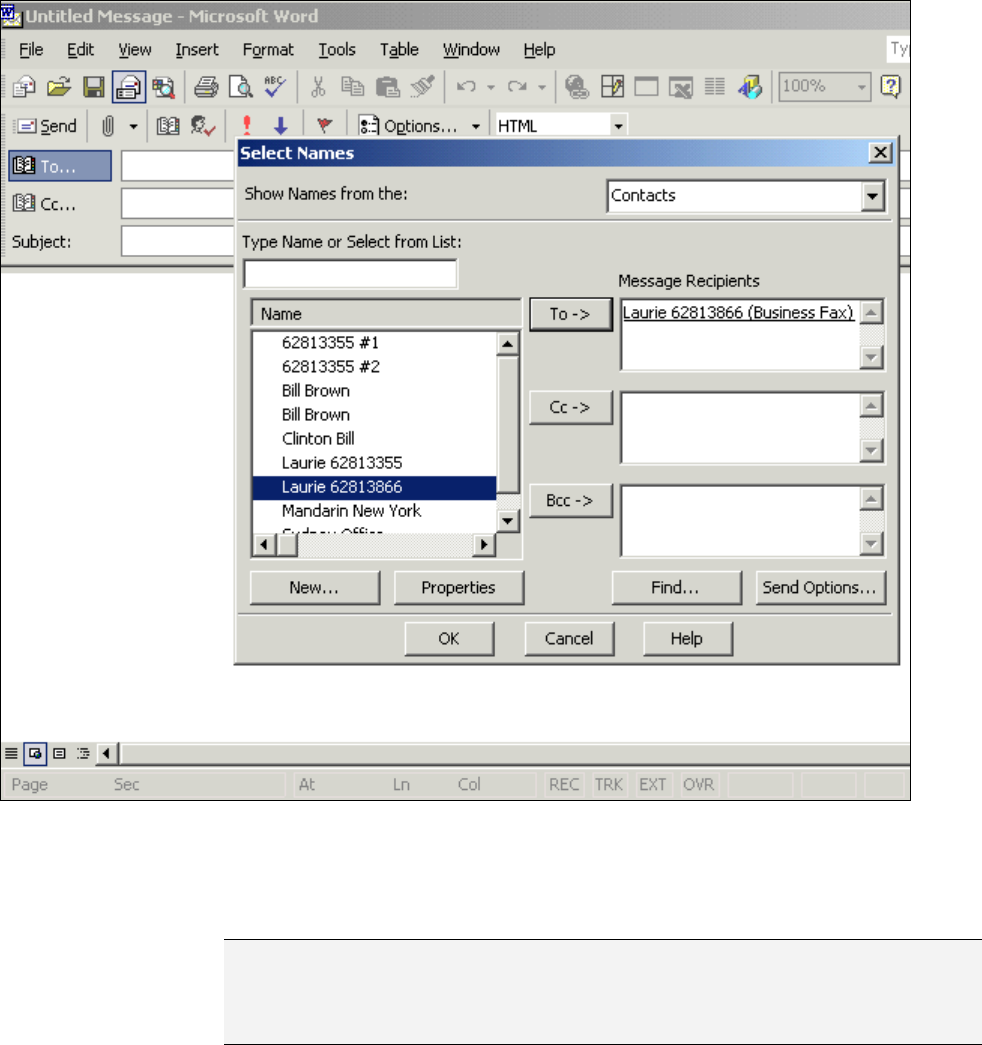Click the Cc -> button in dialog
The width and height of the screenshot is (982, 1045).
(x=570, y=407)
